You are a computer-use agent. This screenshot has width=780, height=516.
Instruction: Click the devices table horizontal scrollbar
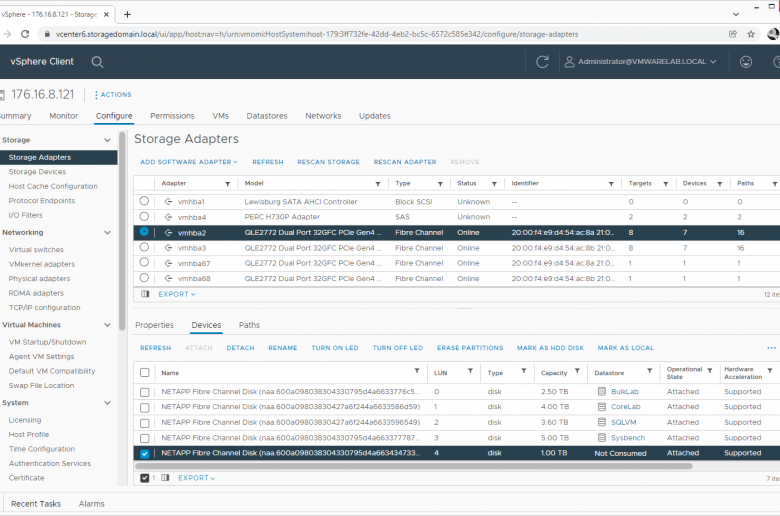[414, 466]
